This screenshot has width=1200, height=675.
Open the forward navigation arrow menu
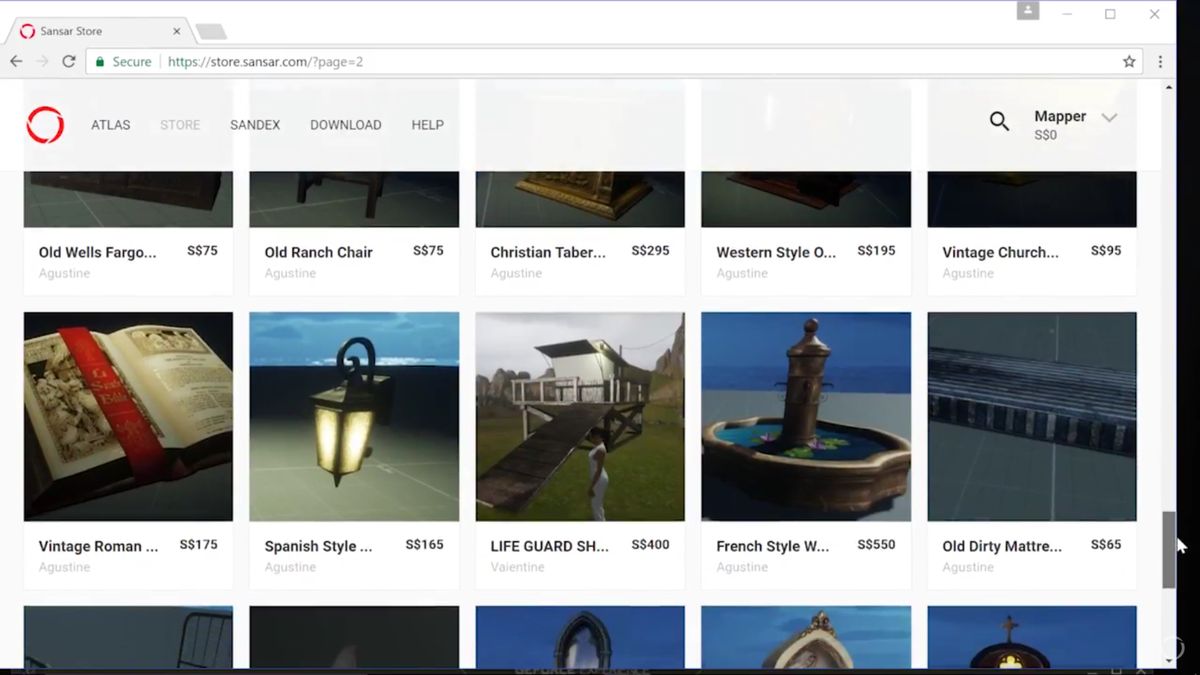(42, 61)
